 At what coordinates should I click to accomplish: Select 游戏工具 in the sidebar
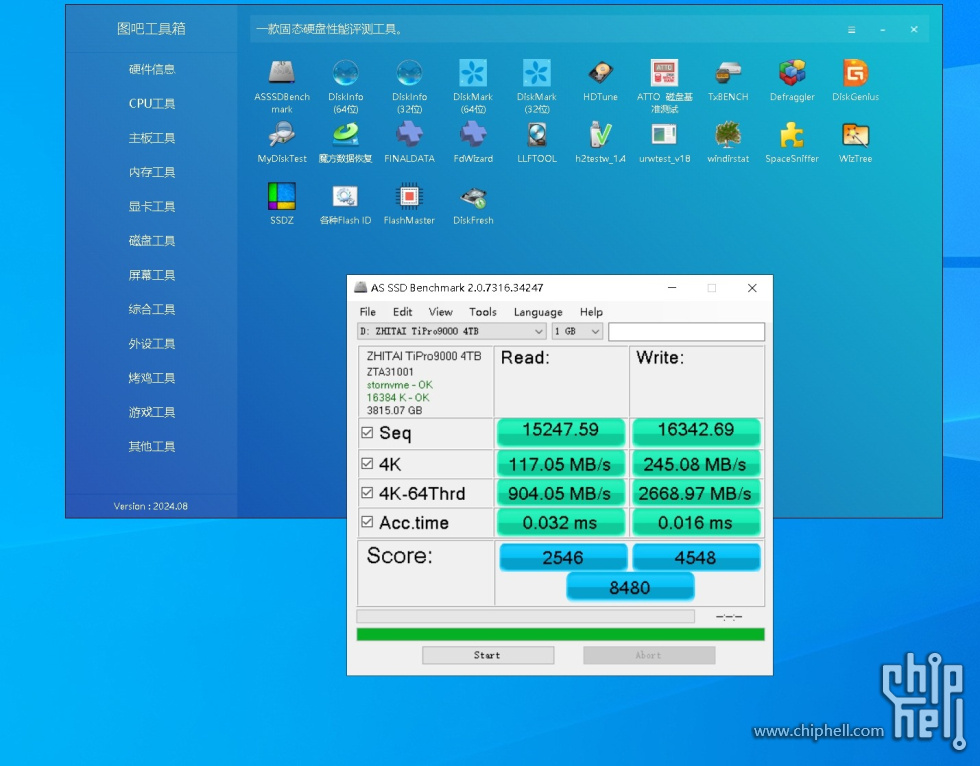pos(152,412)
